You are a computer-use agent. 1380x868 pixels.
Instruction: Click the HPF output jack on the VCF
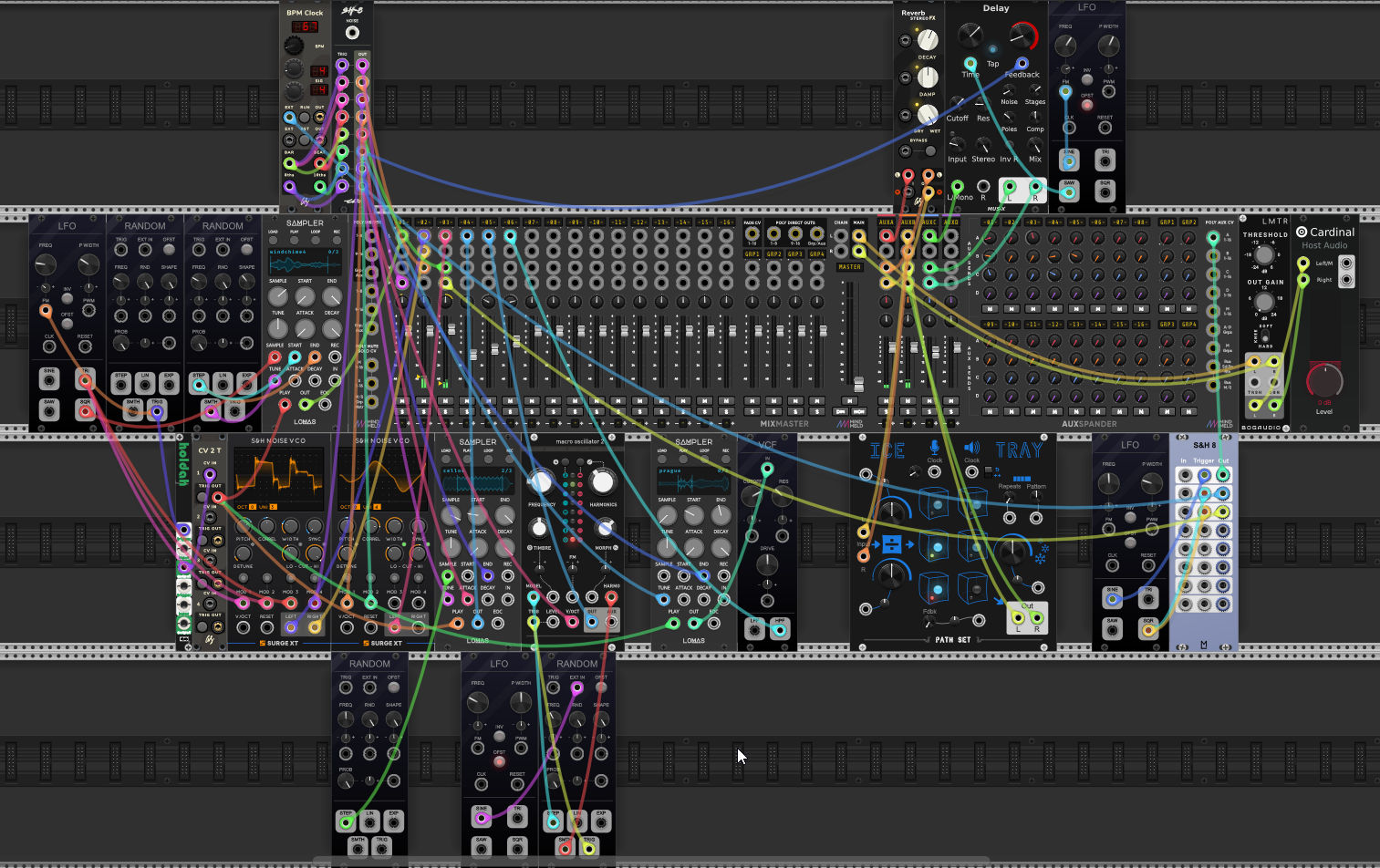779,630
